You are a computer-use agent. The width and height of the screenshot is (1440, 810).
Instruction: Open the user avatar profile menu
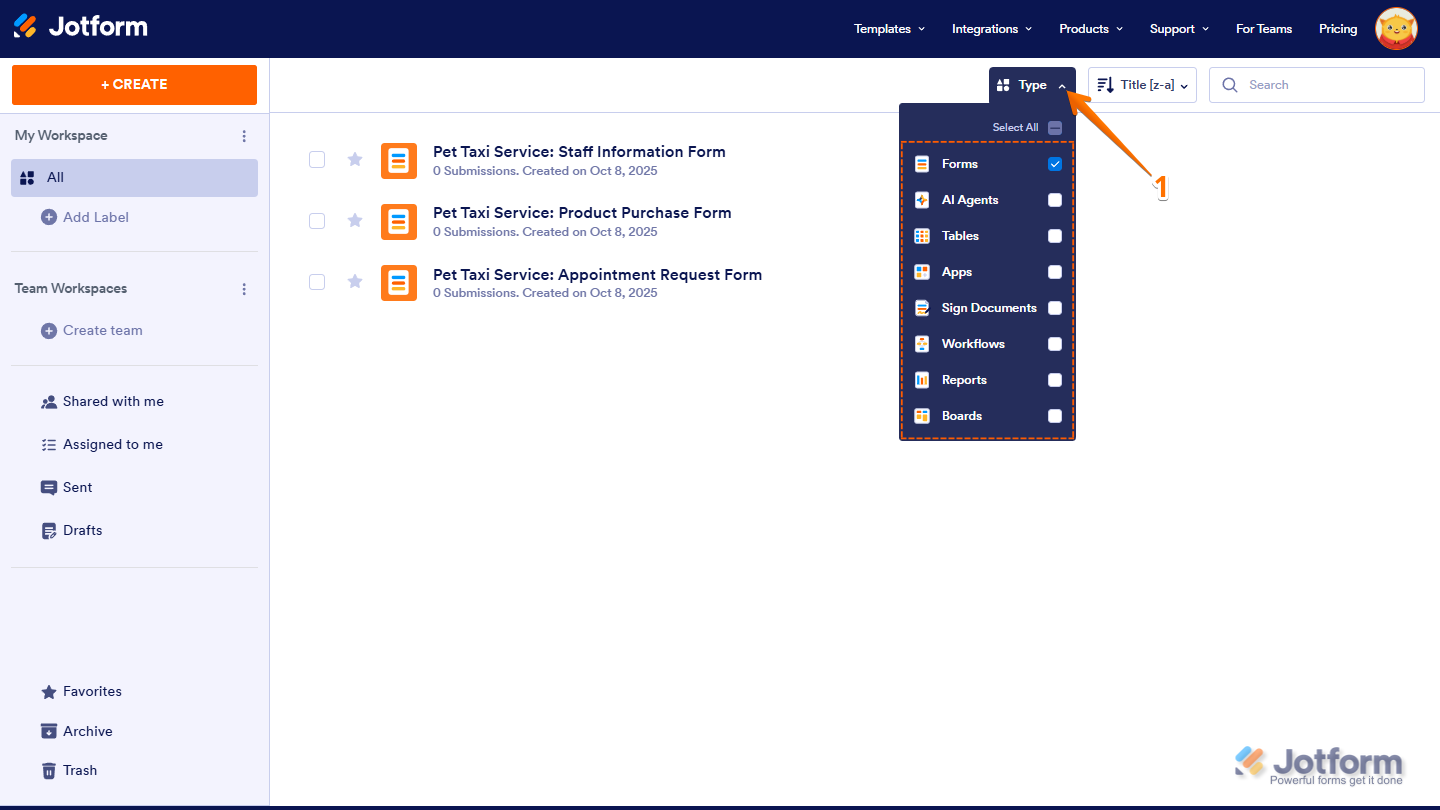(x=1396, y=29)
